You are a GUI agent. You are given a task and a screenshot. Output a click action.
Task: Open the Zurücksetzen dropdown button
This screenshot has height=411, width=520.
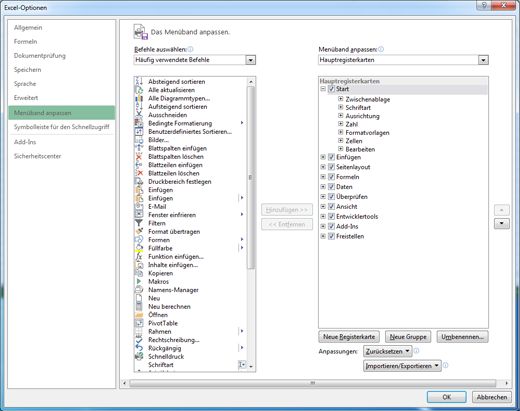pyautogui.click(x=388, y=351)
